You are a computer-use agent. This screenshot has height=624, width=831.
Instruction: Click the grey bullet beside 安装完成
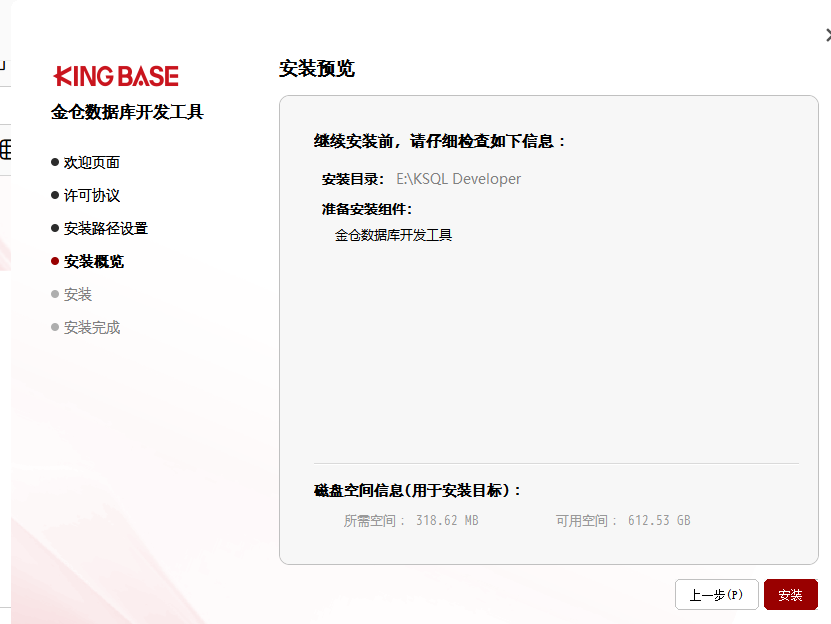55,327
